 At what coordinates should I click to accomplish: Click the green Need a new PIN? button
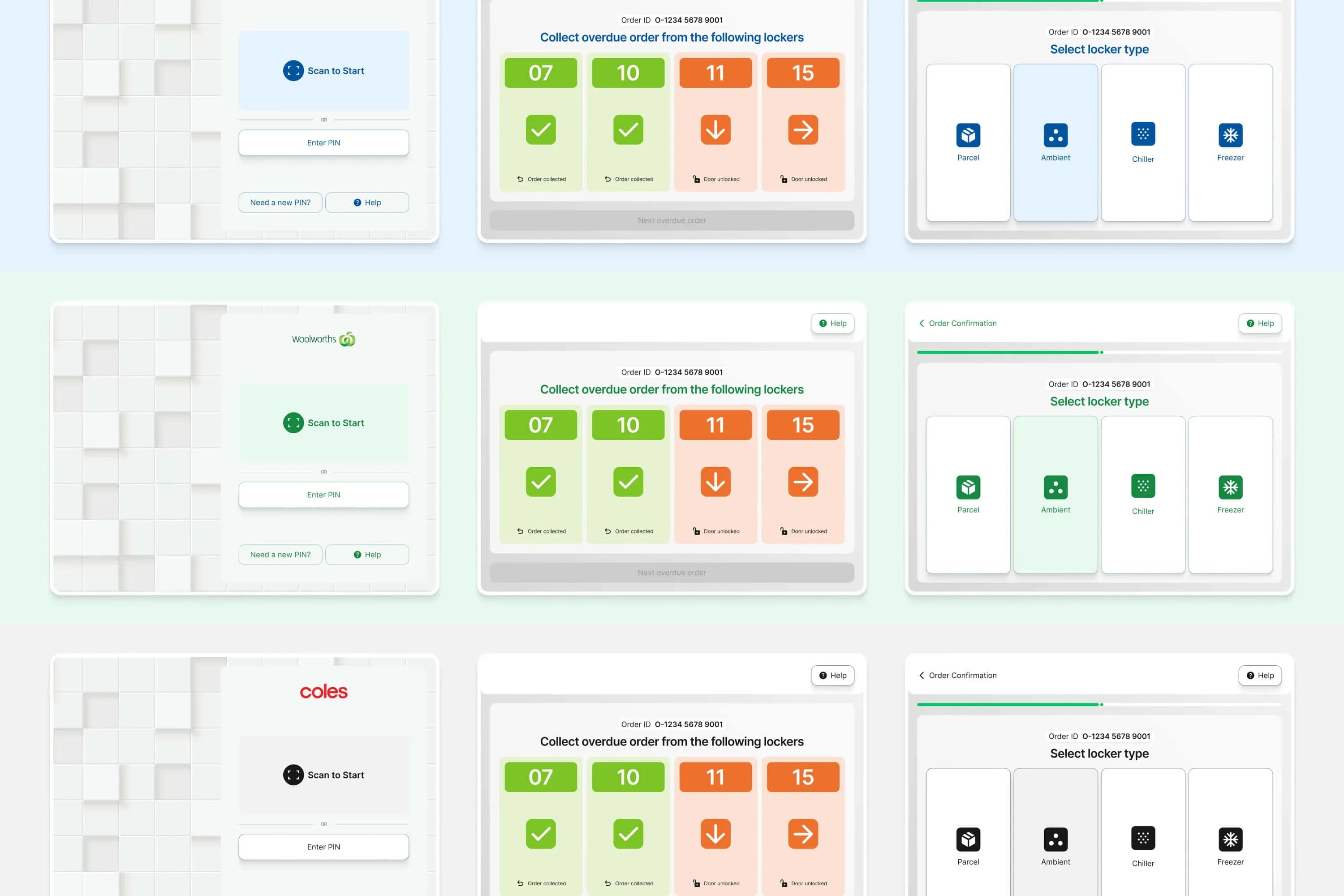[x=280, y=554]
